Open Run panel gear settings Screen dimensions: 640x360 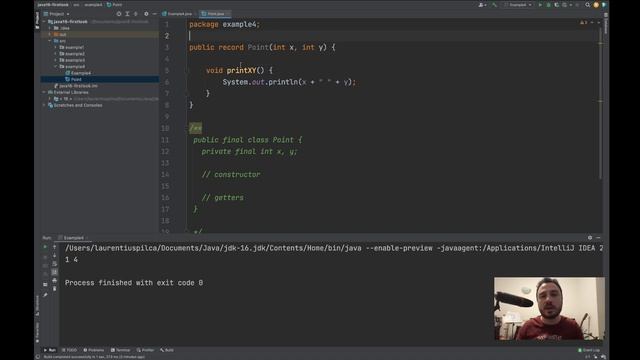[x=590, y=238]
